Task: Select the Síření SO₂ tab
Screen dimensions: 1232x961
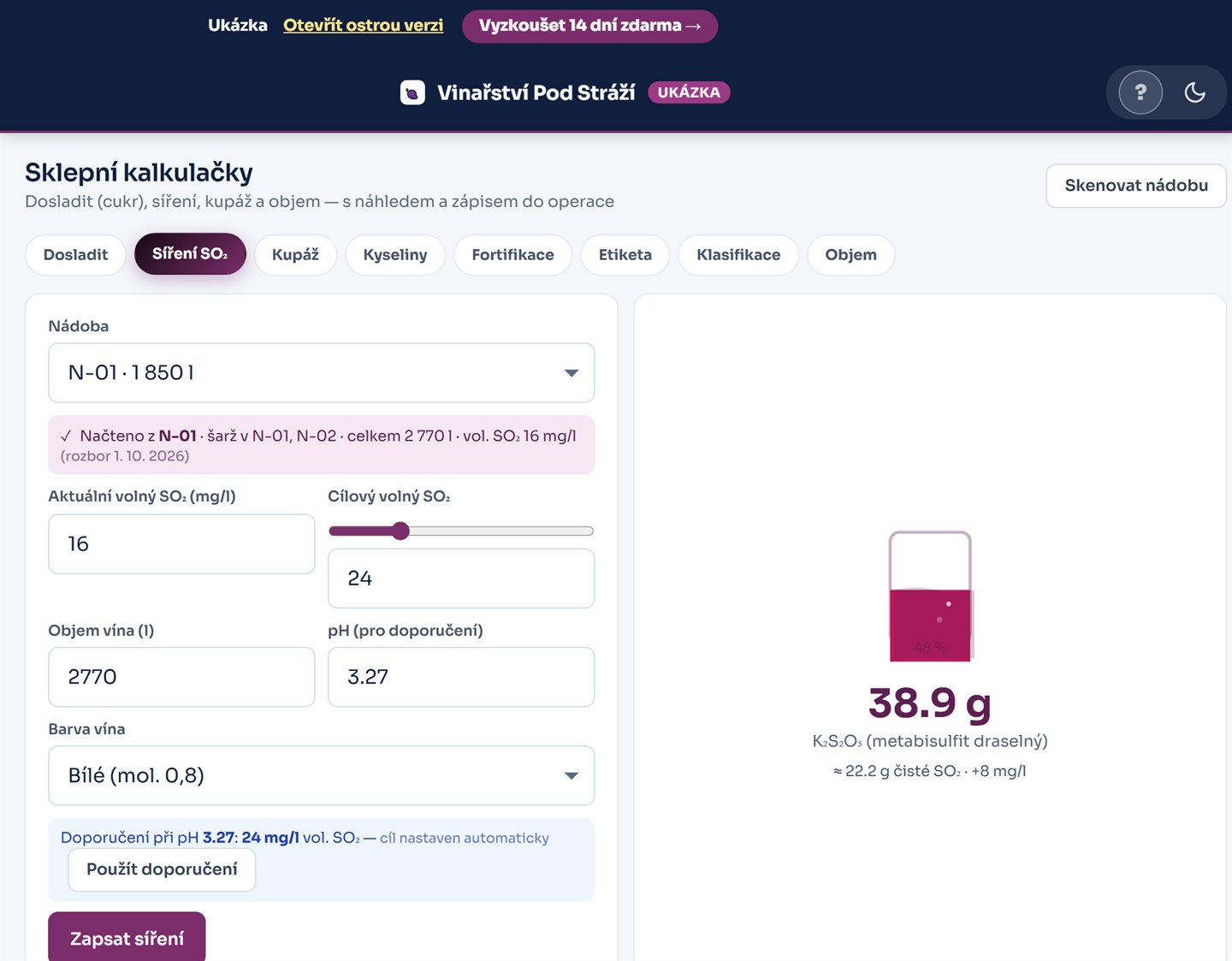Action: tap(190, 254)
